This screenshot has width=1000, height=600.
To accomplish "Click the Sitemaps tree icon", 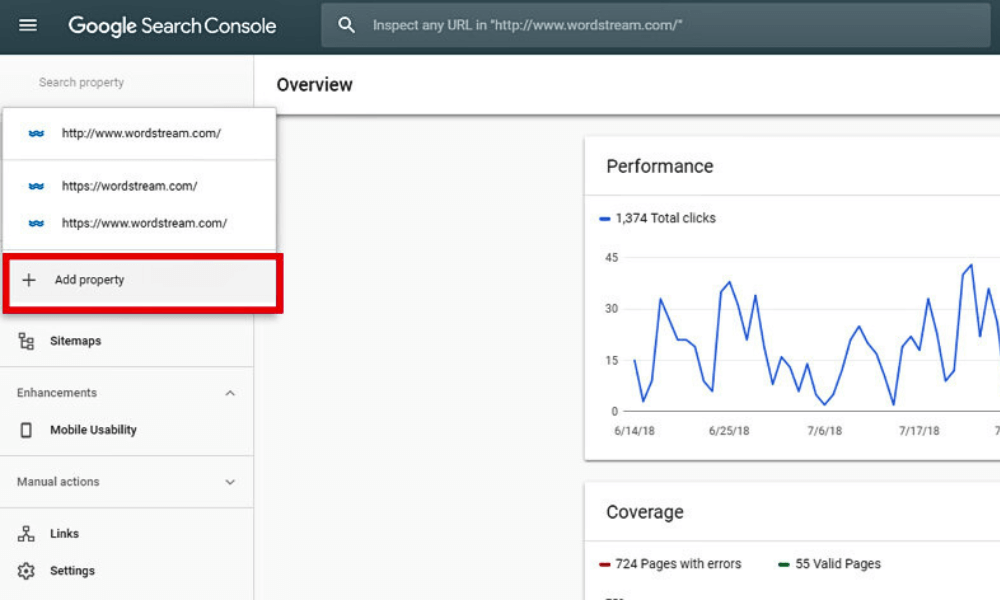I will pos(26,341).
